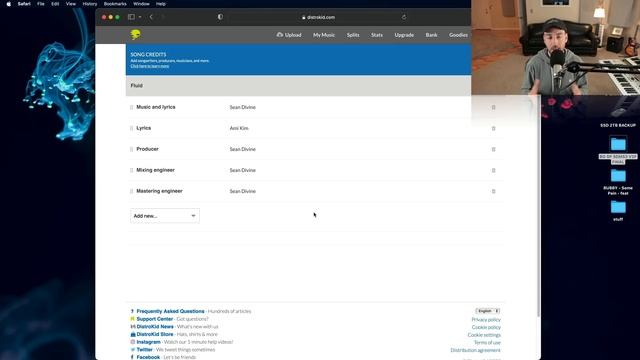Open the Bookmarks menu

click(115, 4)
